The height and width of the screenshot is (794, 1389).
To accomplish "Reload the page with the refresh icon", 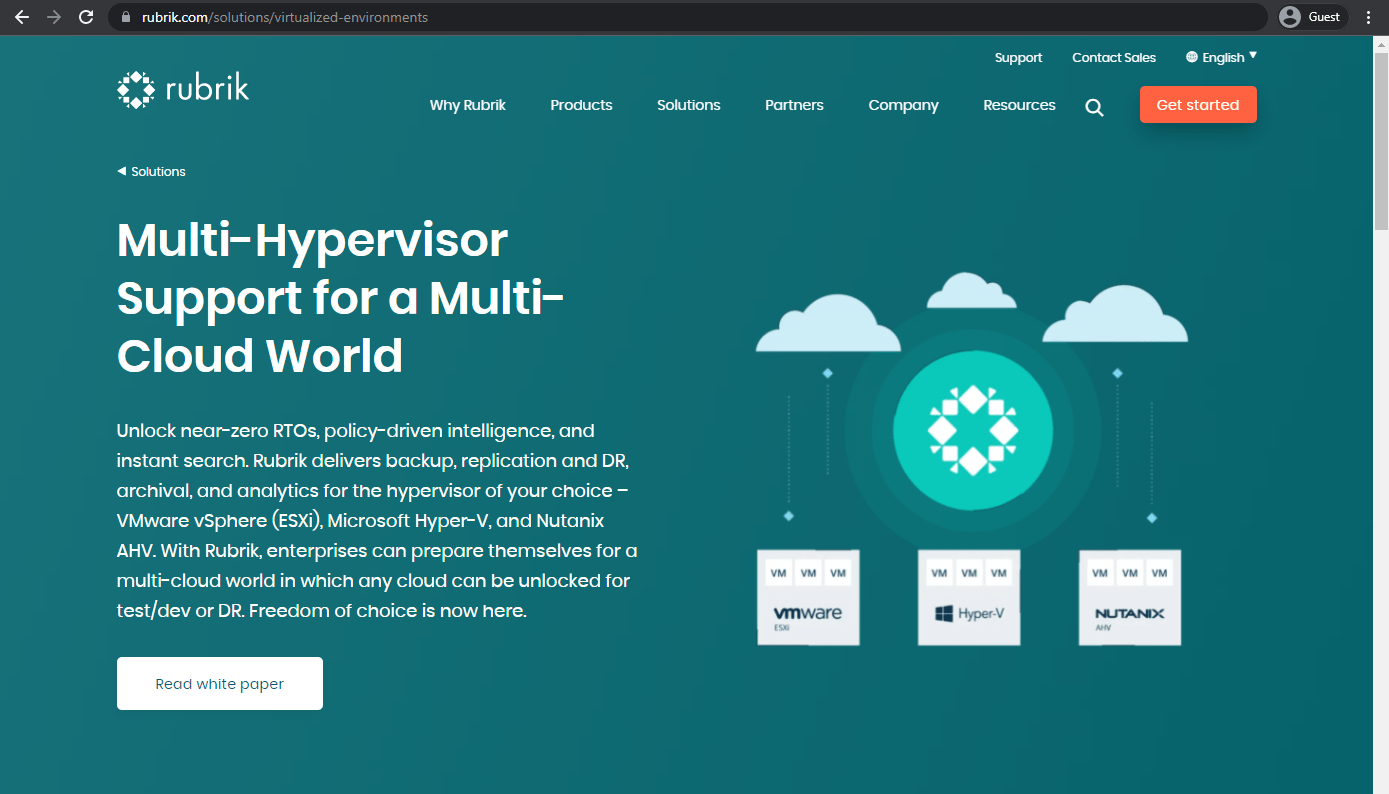I will coord(87,16).
